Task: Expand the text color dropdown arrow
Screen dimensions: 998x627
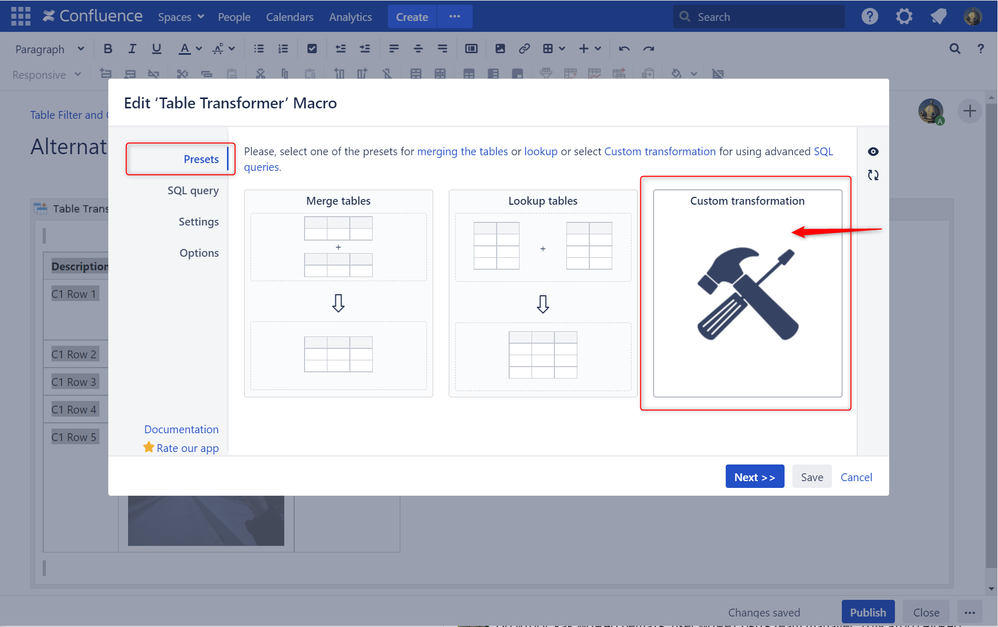Action: coord(199,49)
